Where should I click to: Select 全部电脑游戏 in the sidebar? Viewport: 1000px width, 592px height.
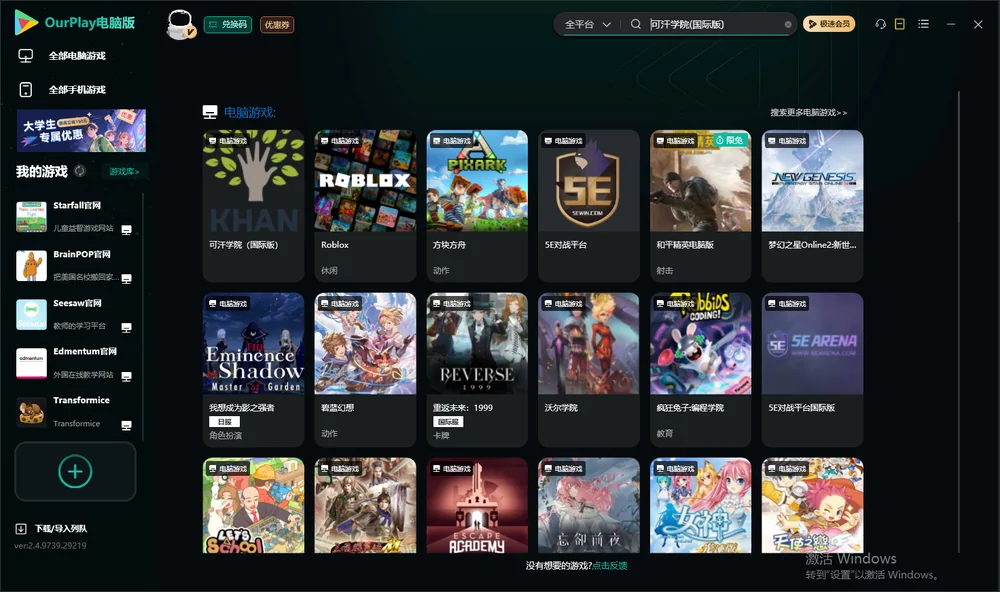coord(77,56)
